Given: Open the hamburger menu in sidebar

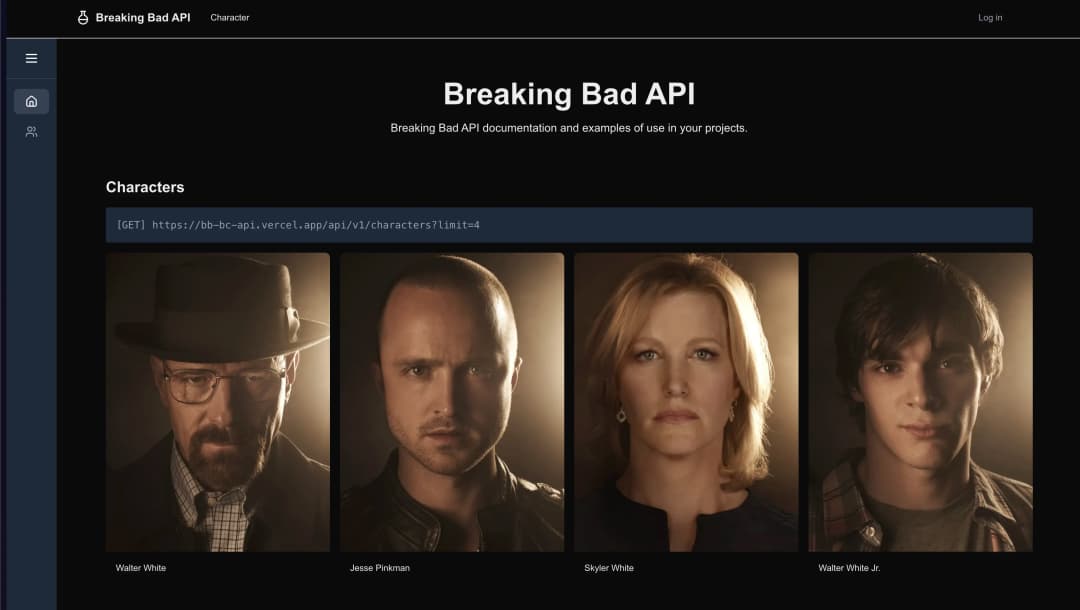Looking at the screenshot, I should coord(32,59).
